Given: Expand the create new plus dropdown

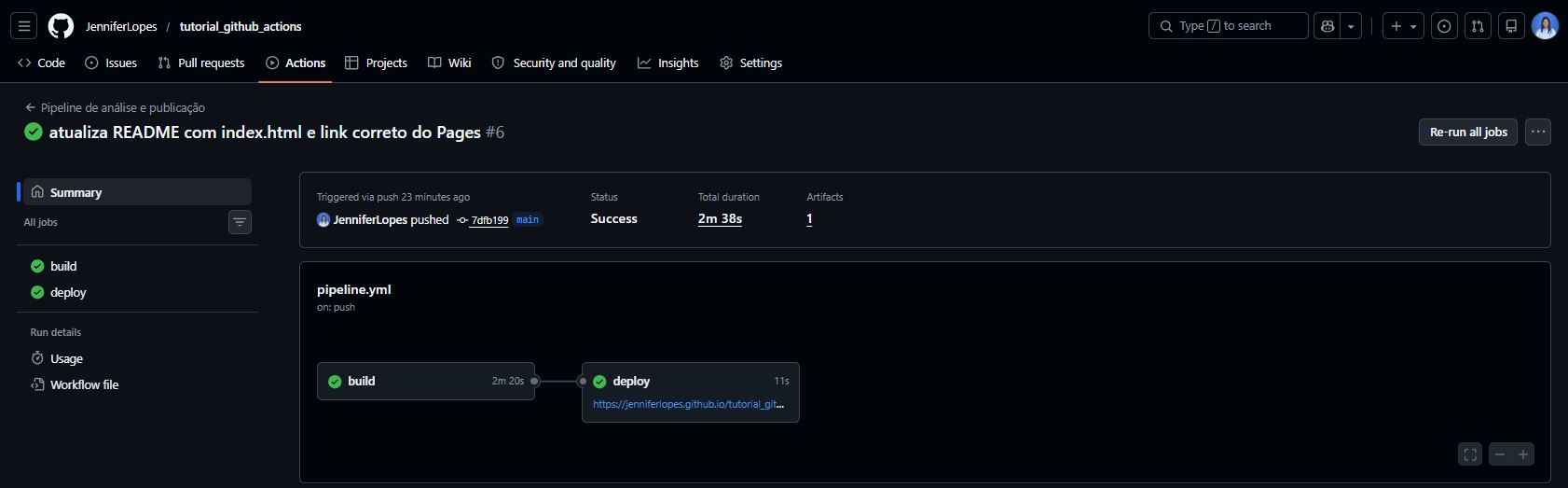Looking at the screenshot, I should click(x=1403, y=26).
